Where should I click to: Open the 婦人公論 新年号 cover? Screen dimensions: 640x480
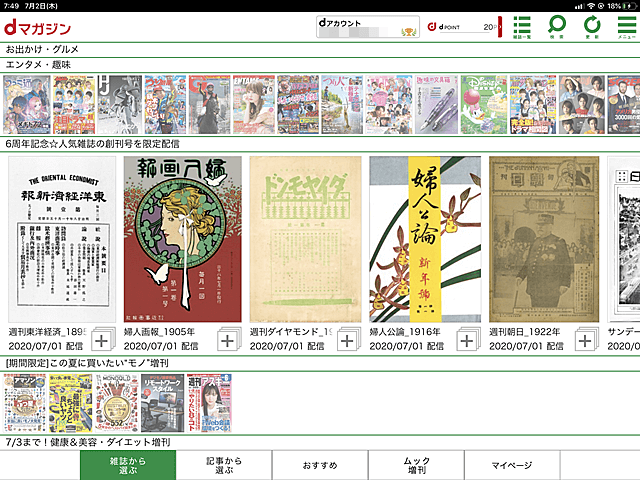click(x=425, y=240)
